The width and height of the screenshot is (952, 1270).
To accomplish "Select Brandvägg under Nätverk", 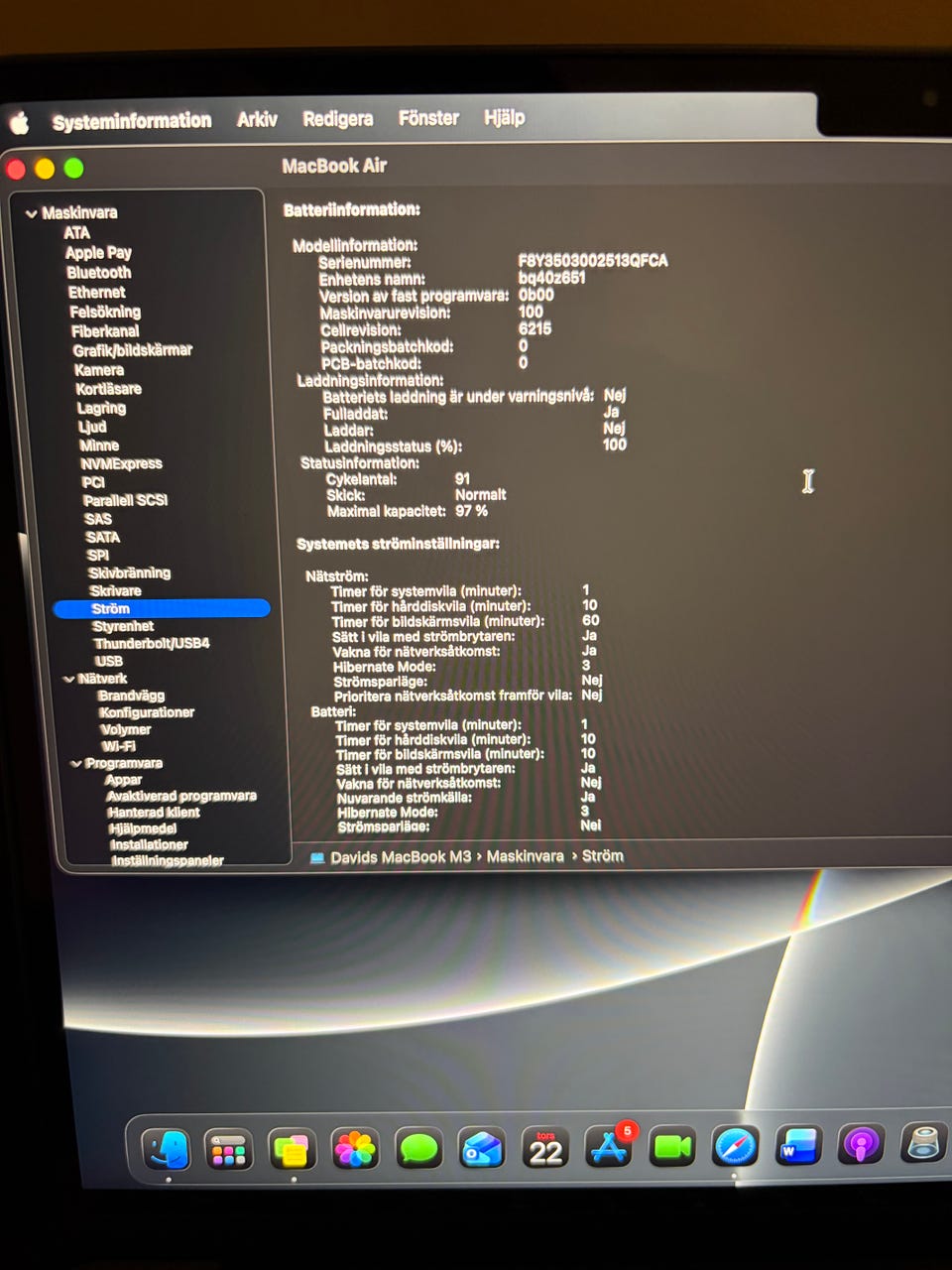I will click(131, 696).
